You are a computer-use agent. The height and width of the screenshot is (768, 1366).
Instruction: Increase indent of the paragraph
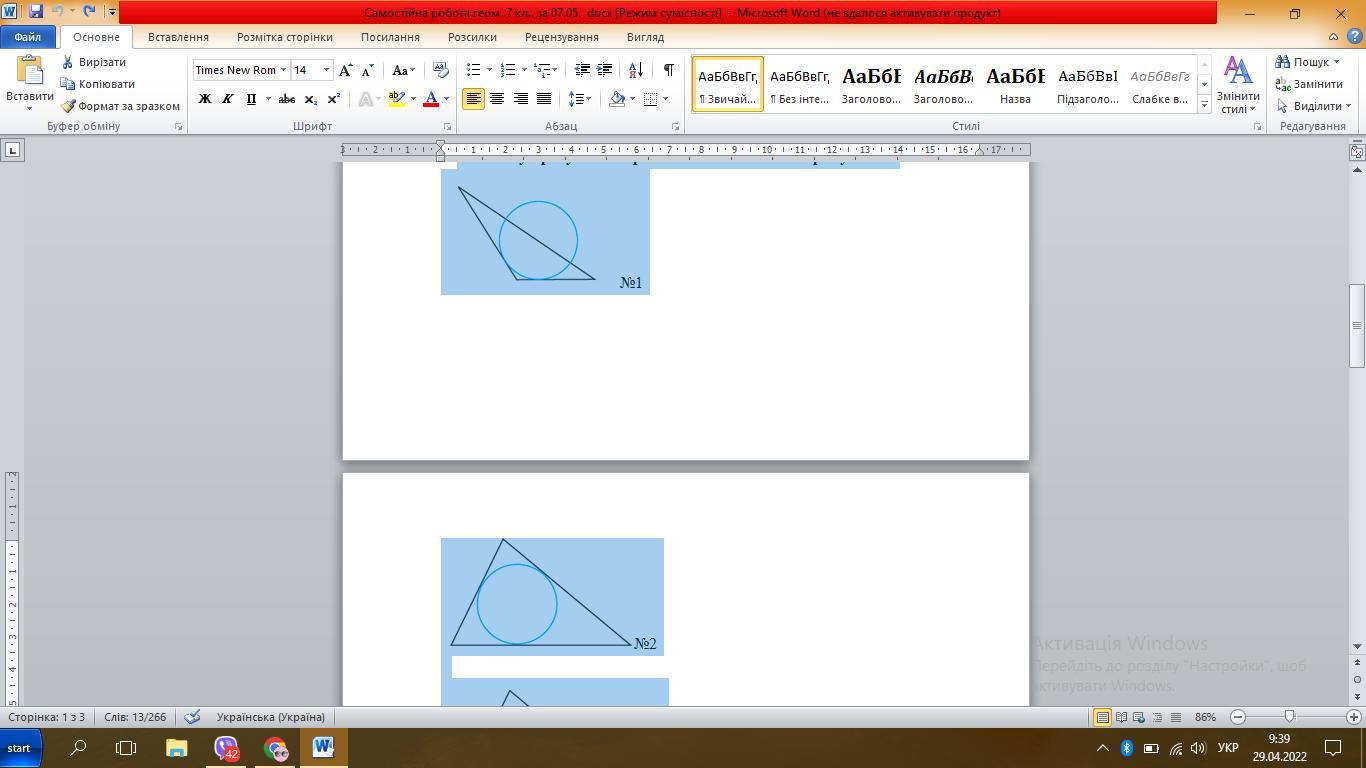[x=605, y=70]
